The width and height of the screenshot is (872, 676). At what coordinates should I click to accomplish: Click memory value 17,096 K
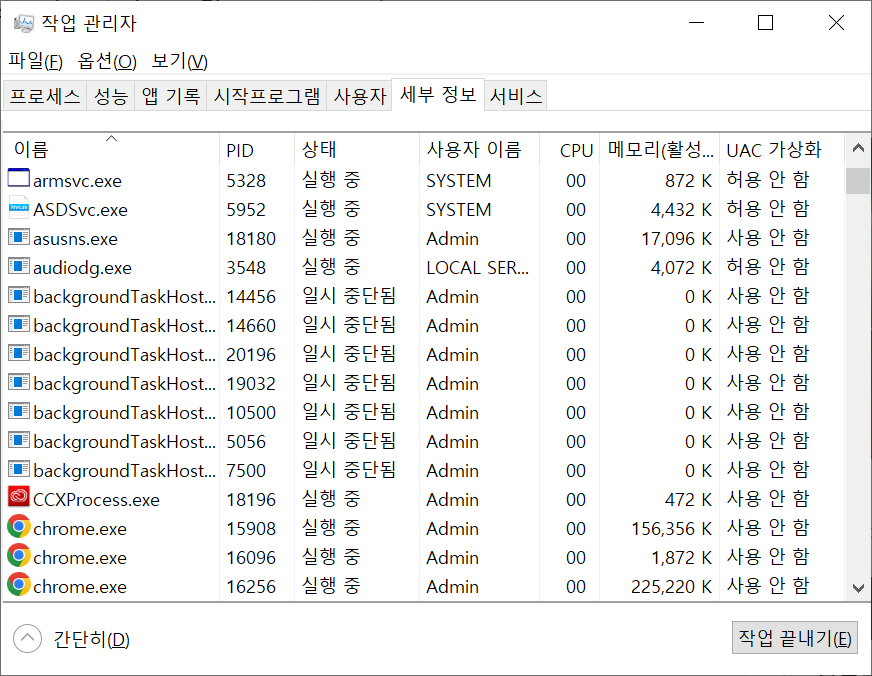tap(676, 238)
